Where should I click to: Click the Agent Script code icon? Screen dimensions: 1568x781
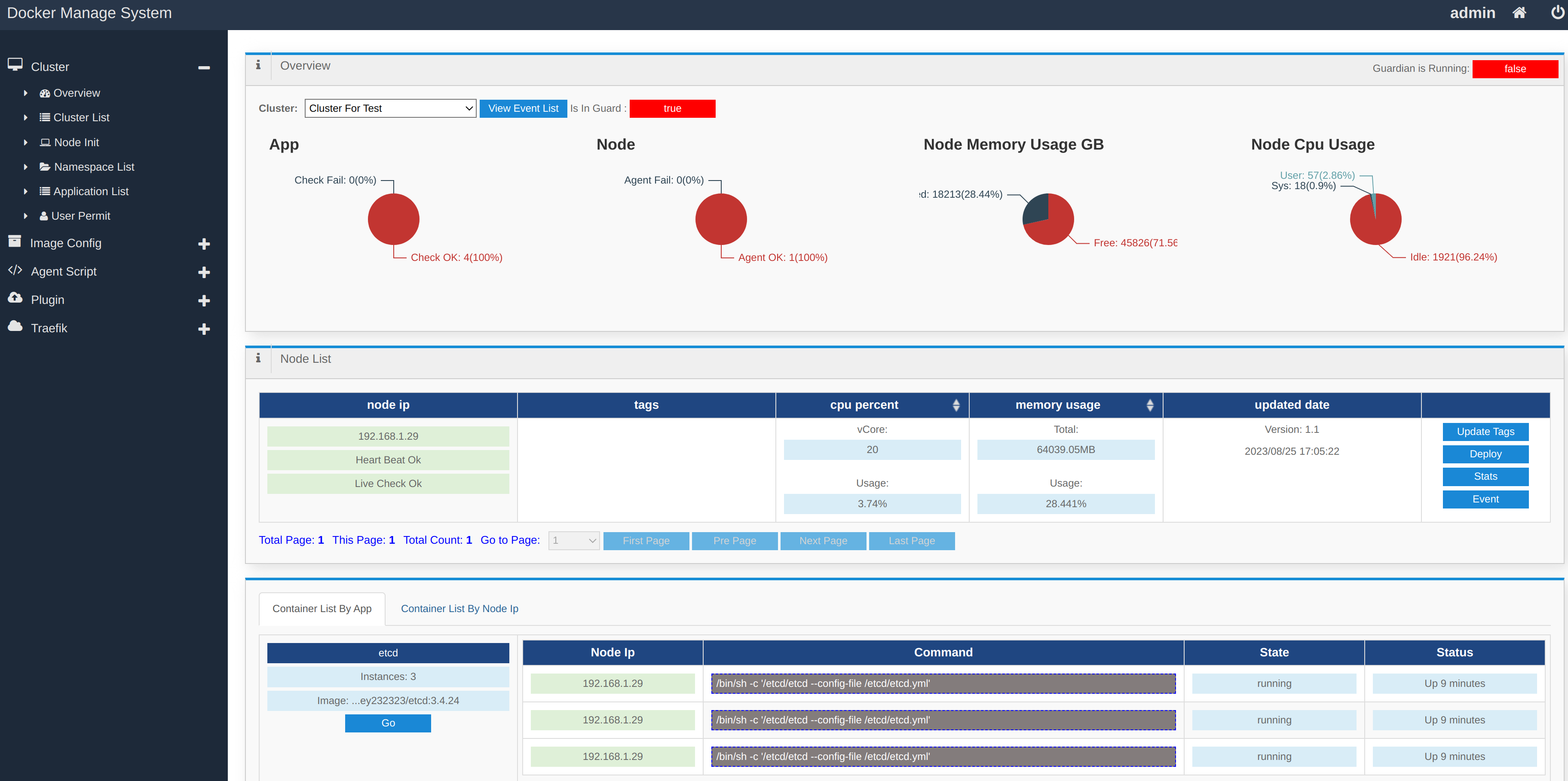[x=15, y=270]
